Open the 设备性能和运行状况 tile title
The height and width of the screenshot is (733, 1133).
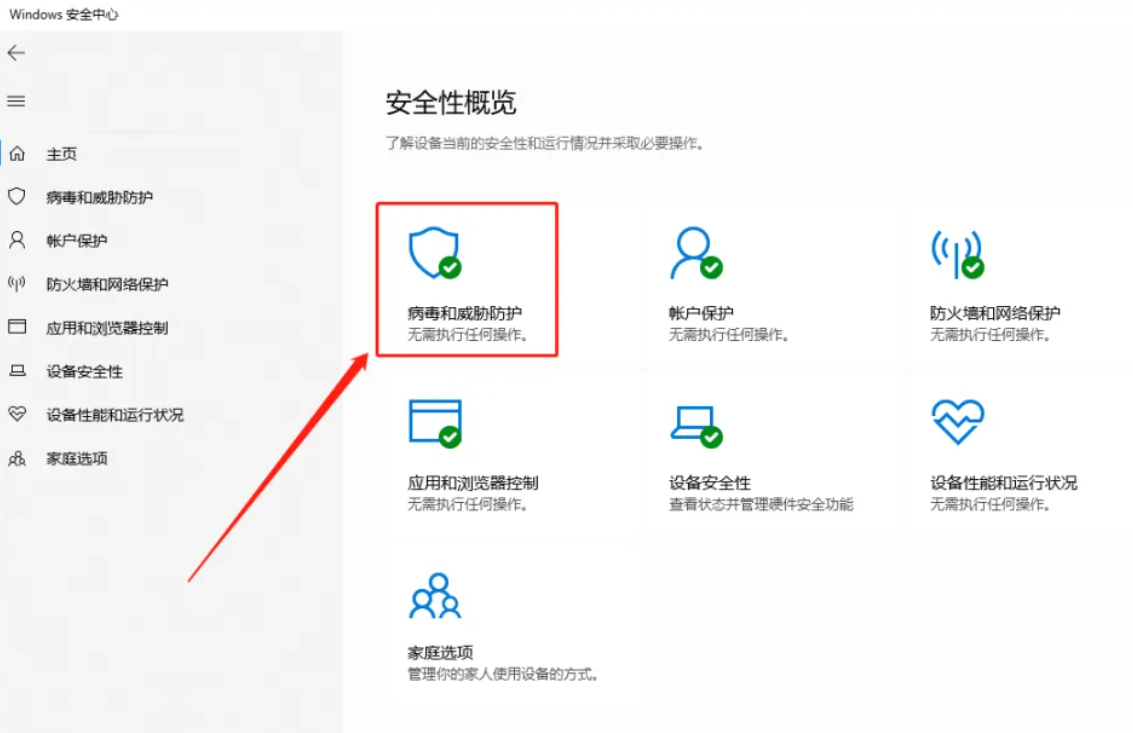(x=1003, y=483)
